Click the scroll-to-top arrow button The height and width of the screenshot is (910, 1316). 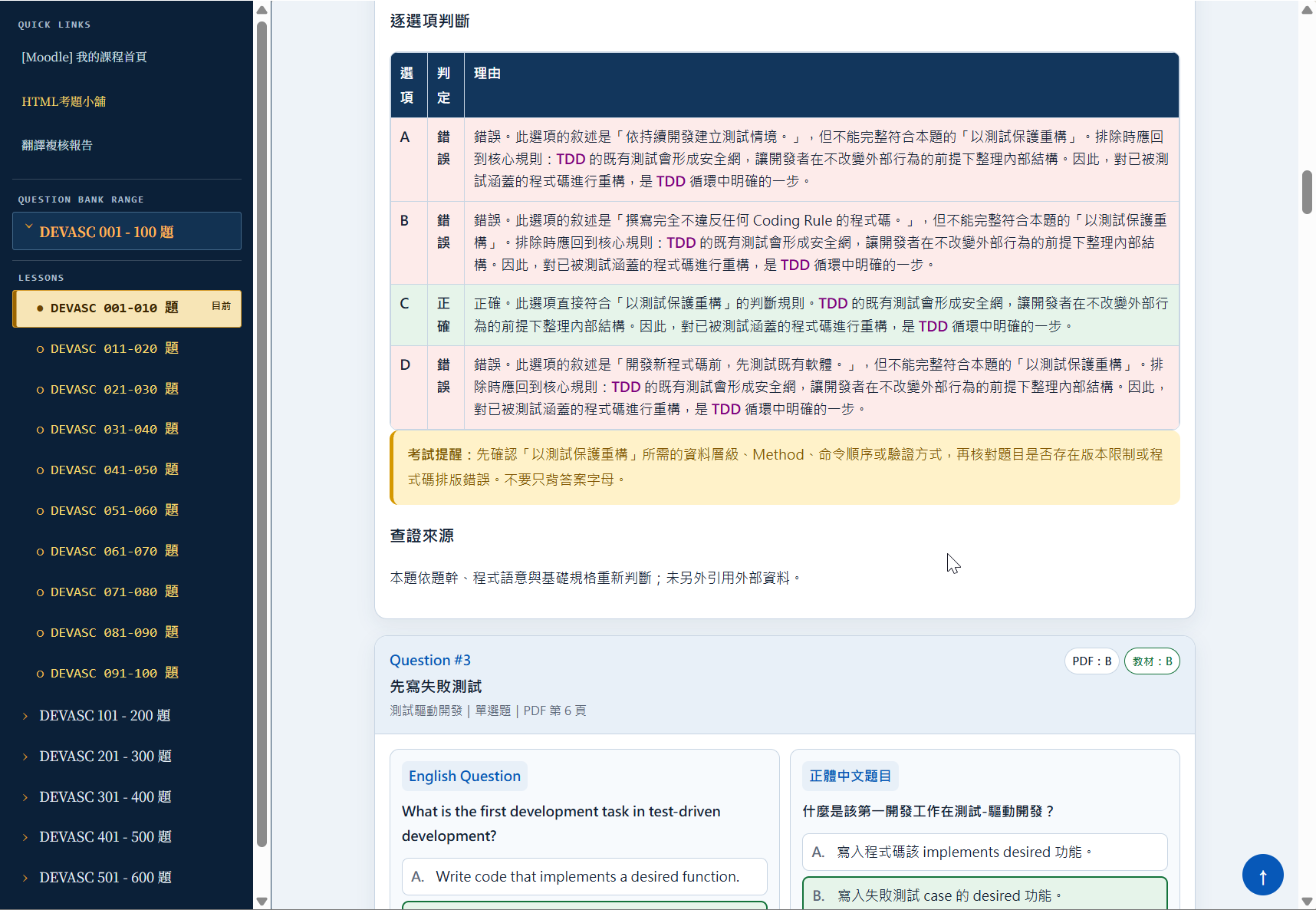[1262, 875]
